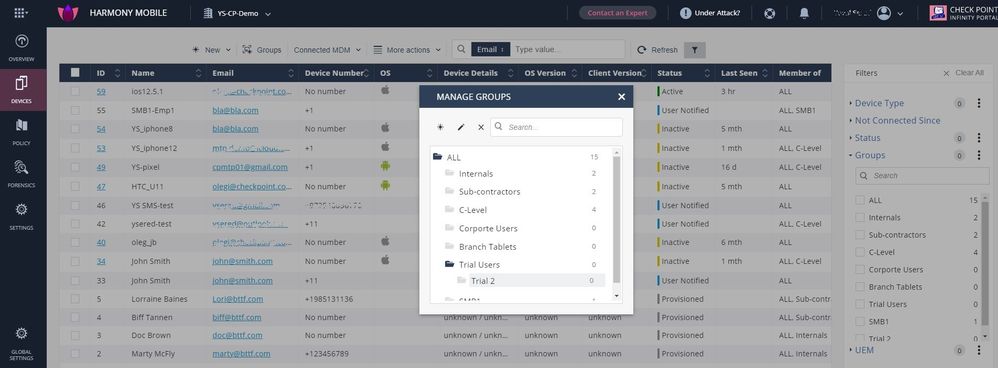Close the Manage Groups dialog
This screenshot has width=998, height=368.
621,97
